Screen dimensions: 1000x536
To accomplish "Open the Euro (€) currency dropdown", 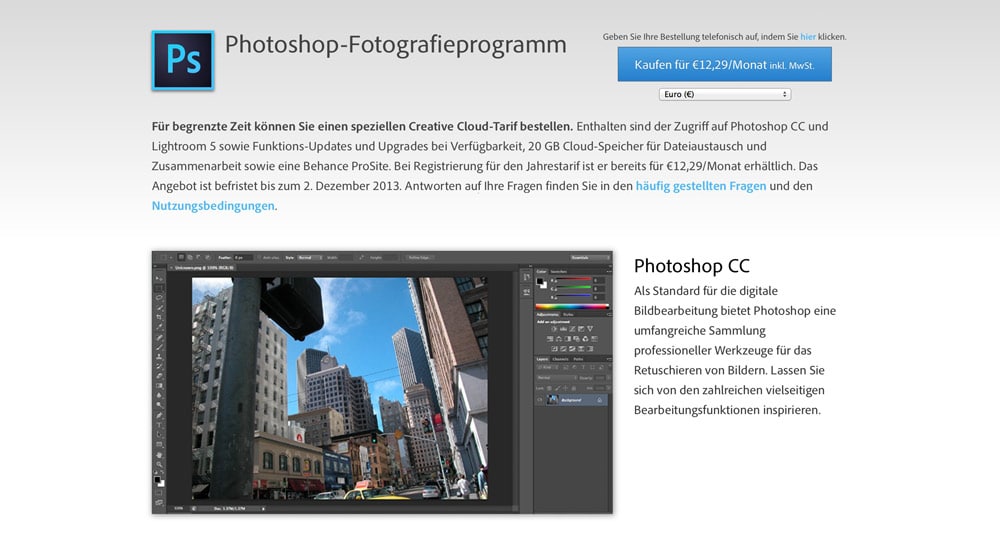I will click(x=725, y=94).
